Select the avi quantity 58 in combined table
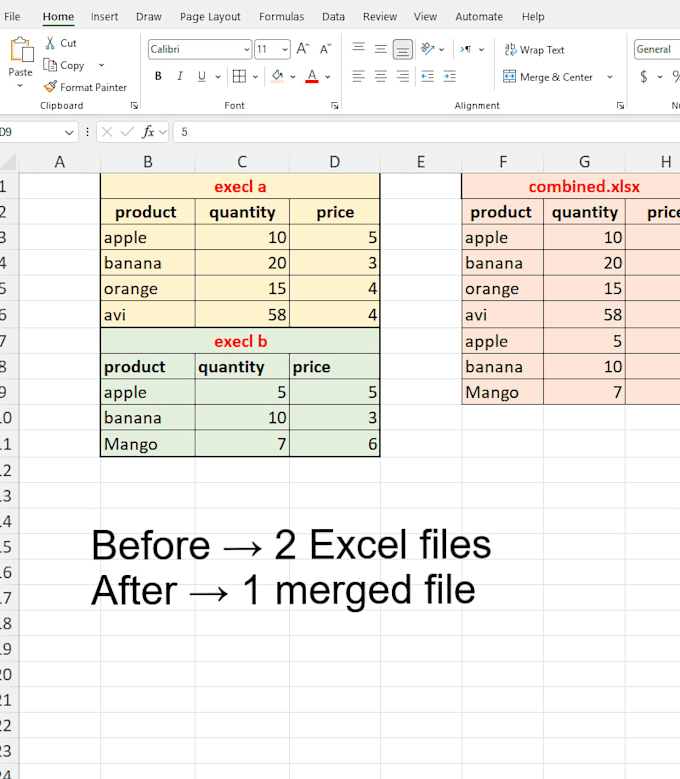This screenshot has height=779, width=680. tap(584, 314)
